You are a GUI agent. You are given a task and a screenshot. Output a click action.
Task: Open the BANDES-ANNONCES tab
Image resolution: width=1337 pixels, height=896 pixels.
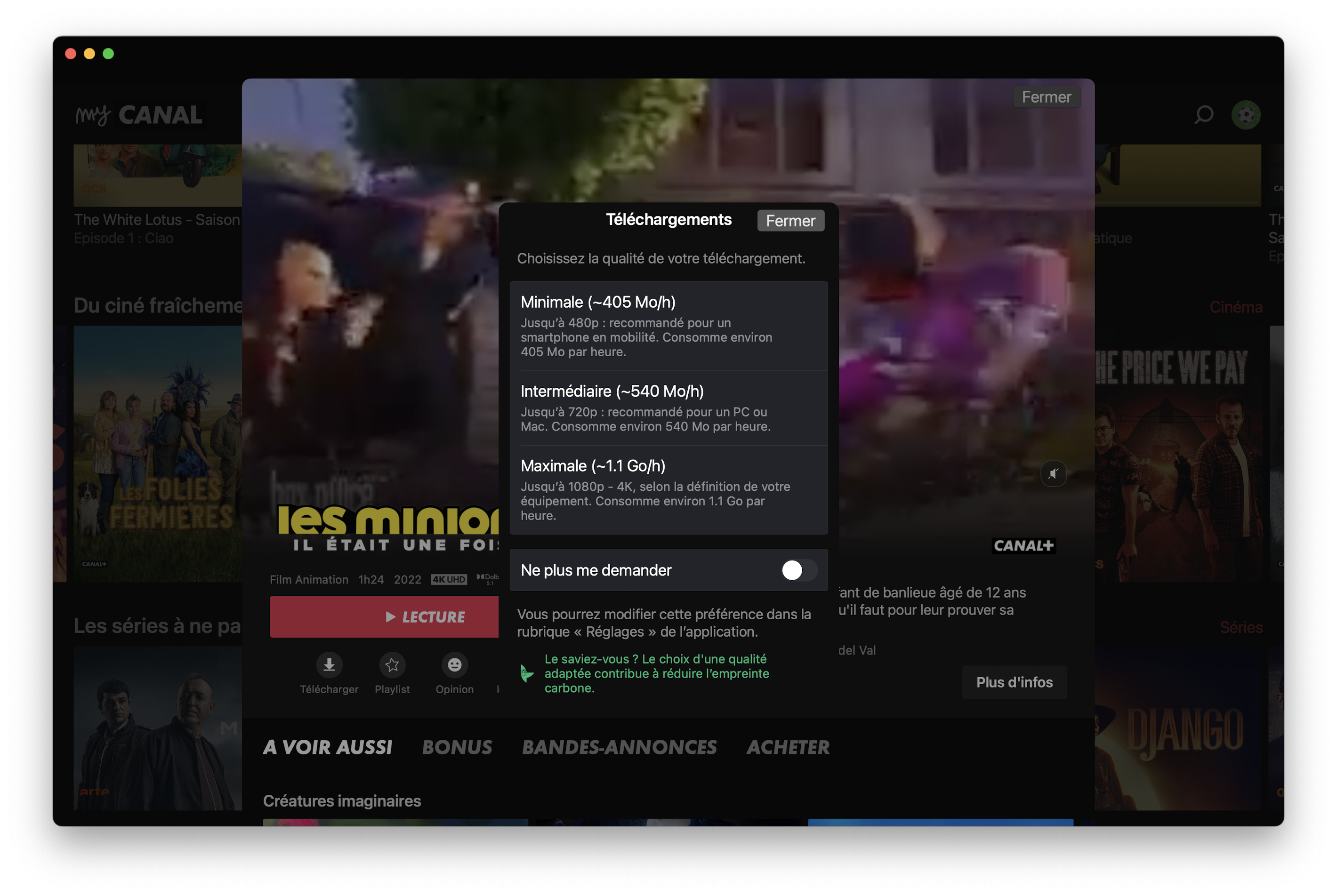619,747
